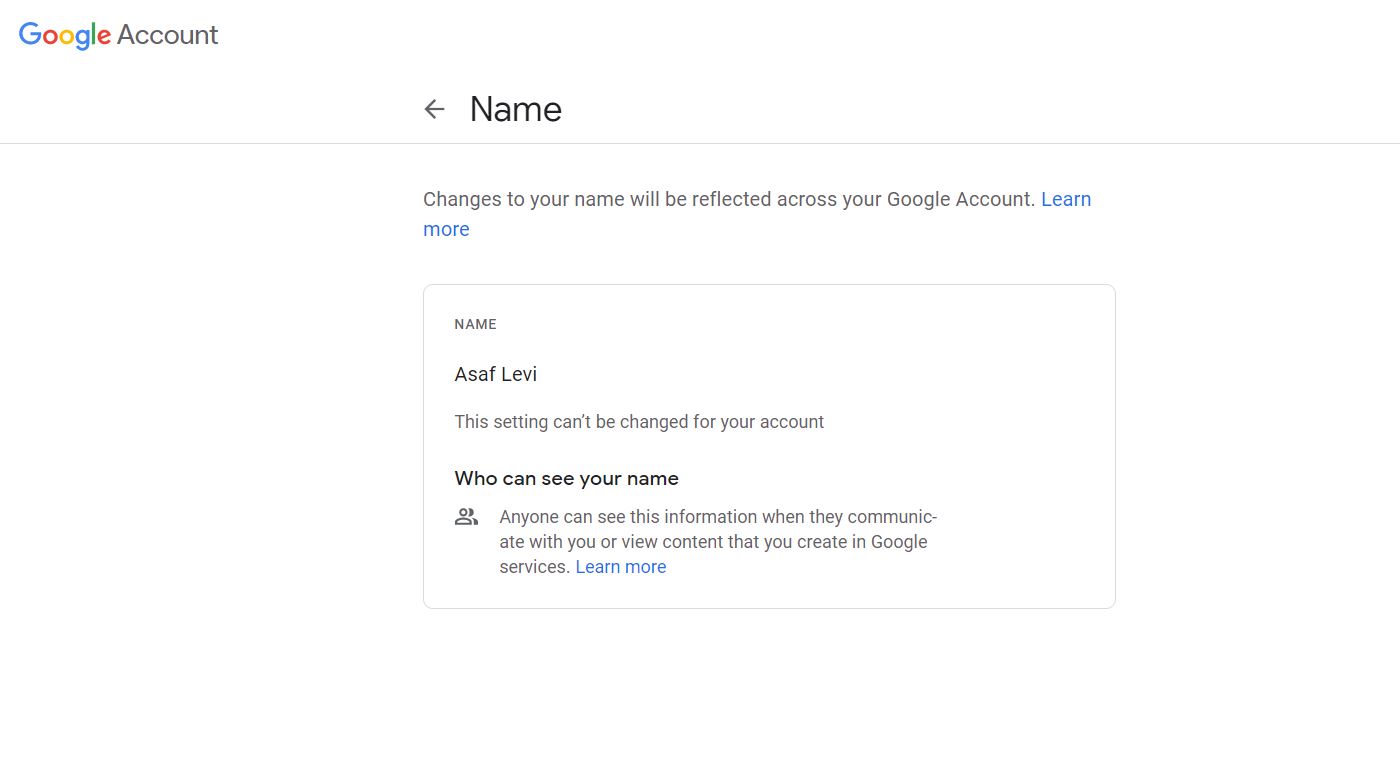Select the first name Asaf
This screenshot has width=1400, height=775.
(x=474, y=374)
